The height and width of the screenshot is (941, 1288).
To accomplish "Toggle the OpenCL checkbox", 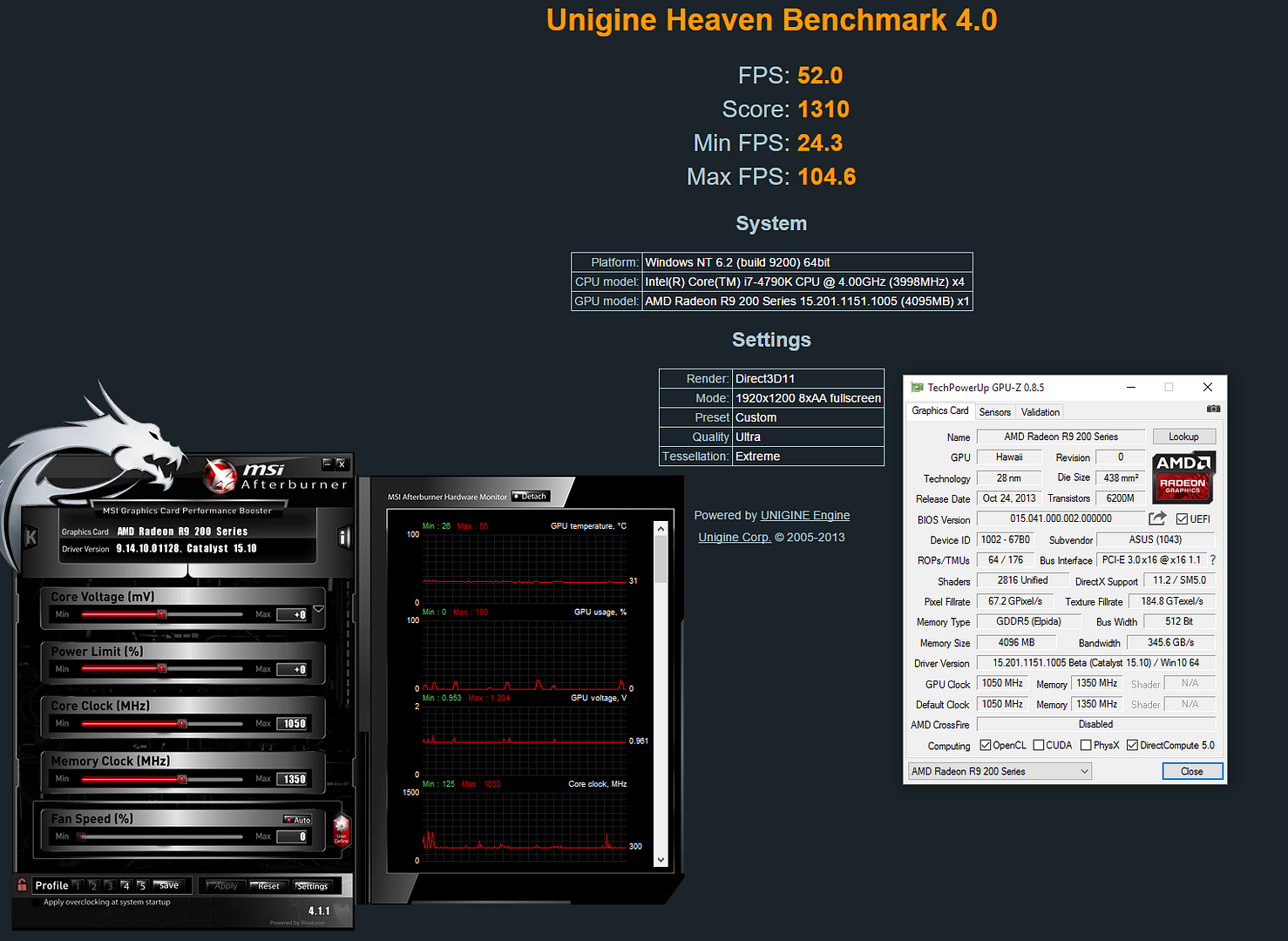I will tap(986, 745).
